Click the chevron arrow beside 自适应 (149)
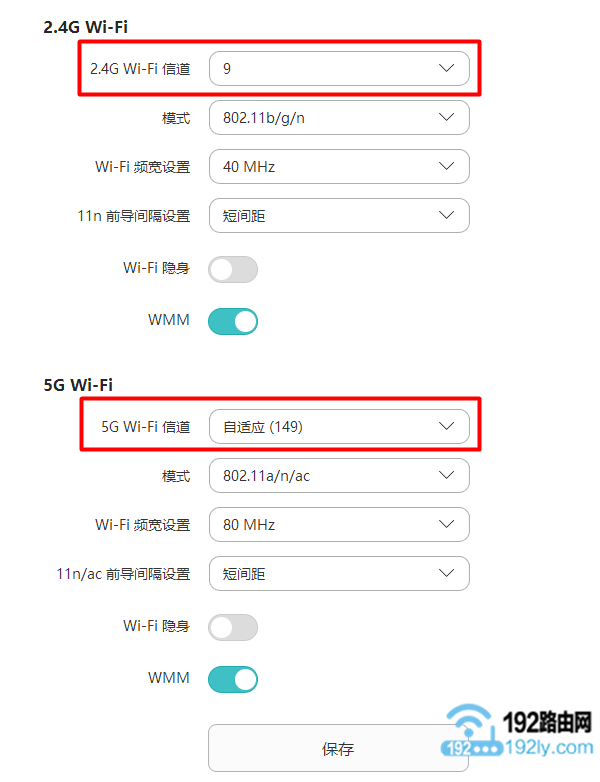600x782 pixels. 447,427
